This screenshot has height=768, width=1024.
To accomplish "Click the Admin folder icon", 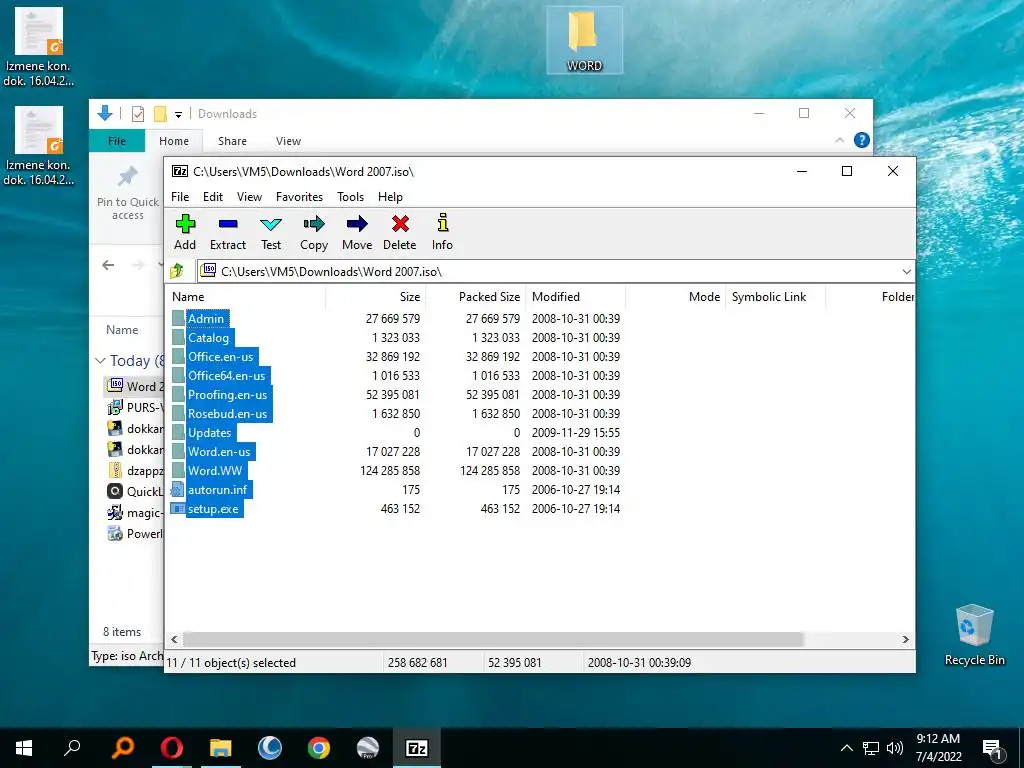I will [178, 319].
